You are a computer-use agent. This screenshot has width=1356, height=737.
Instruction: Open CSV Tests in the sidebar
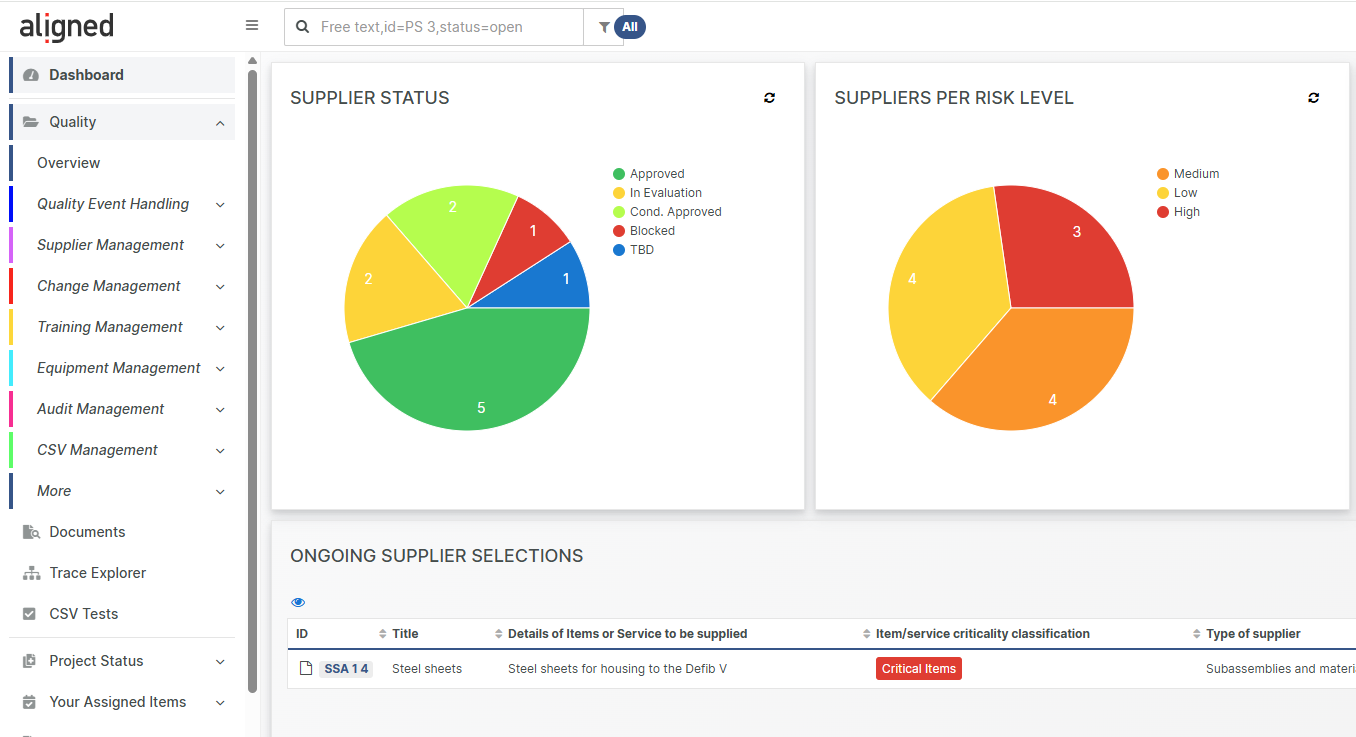(x=83, y=614)
